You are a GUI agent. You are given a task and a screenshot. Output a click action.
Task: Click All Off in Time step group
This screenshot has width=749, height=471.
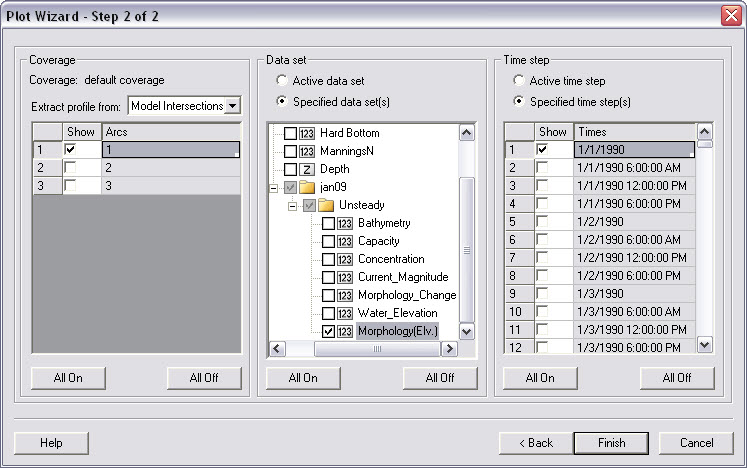(677, 378)
